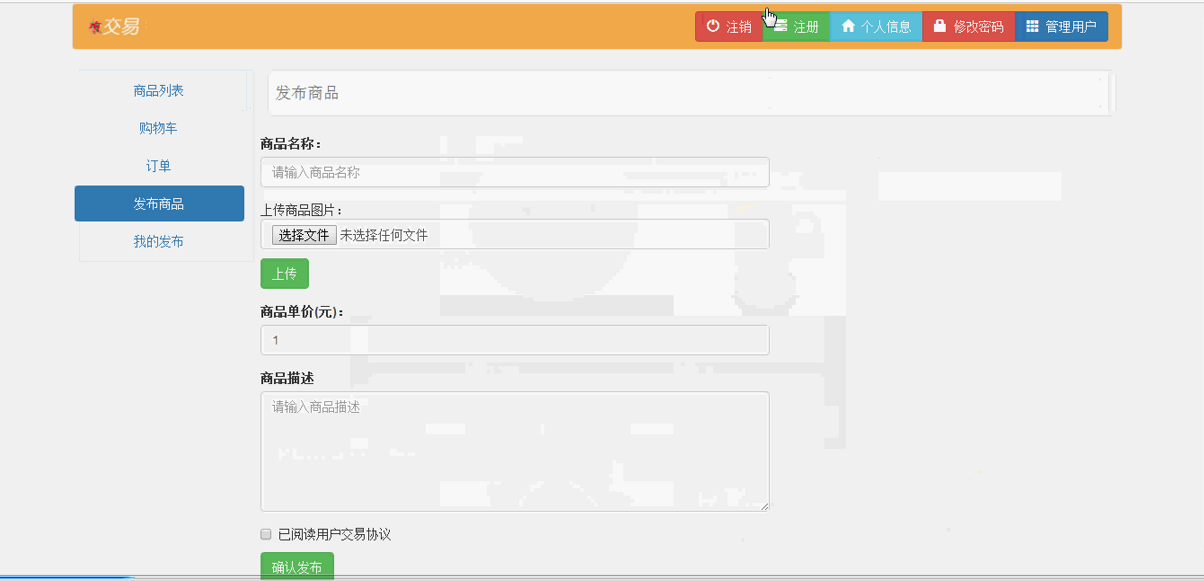Click the lock icon beside 修改密码
1204x581 pixels.
coord(939,27)
